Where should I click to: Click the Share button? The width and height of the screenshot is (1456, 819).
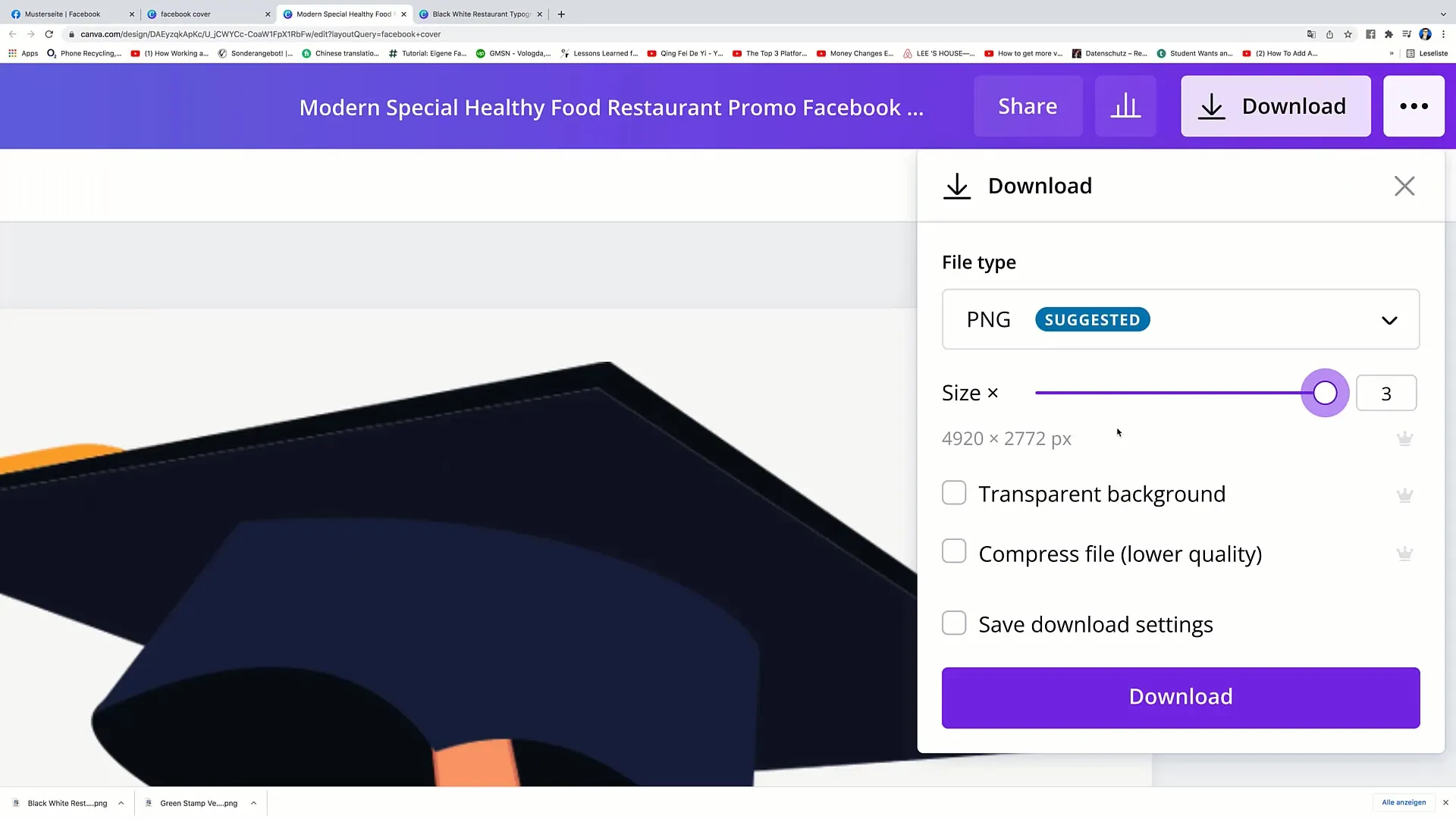[x=1028, y=106]
